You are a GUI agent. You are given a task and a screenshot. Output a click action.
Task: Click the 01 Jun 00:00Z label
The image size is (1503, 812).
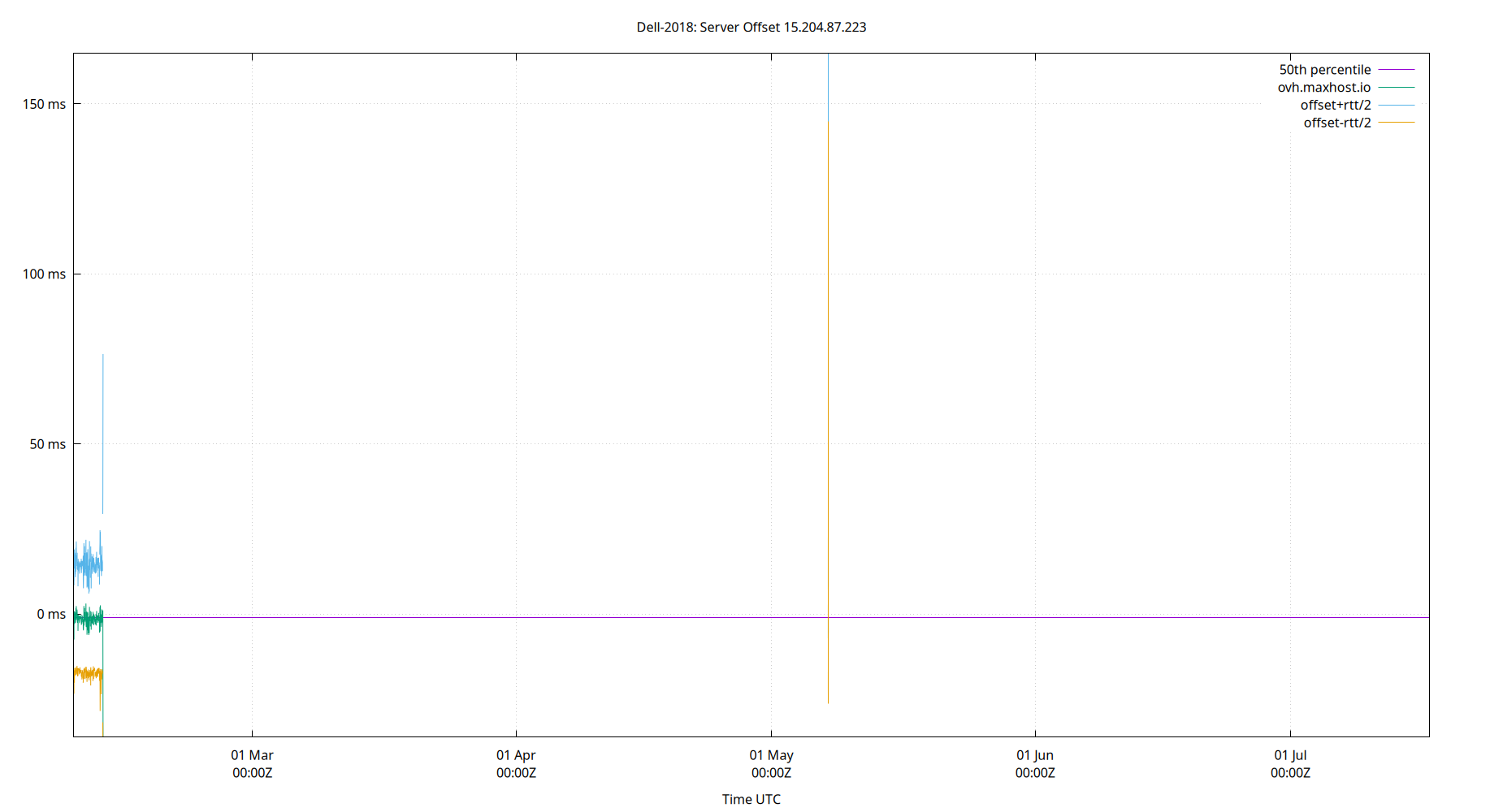pyautogui.click(x=1035, y=764)
